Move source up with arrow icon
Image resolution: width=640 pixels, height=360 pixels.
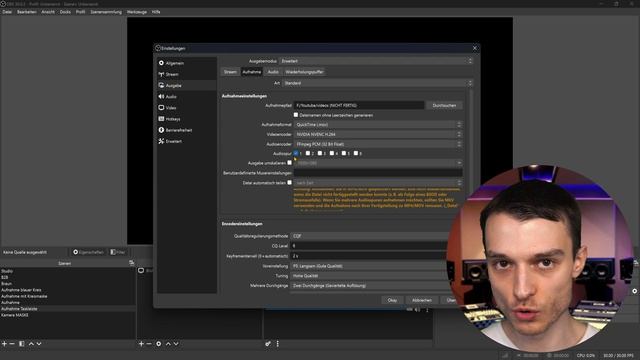point(168,344)
